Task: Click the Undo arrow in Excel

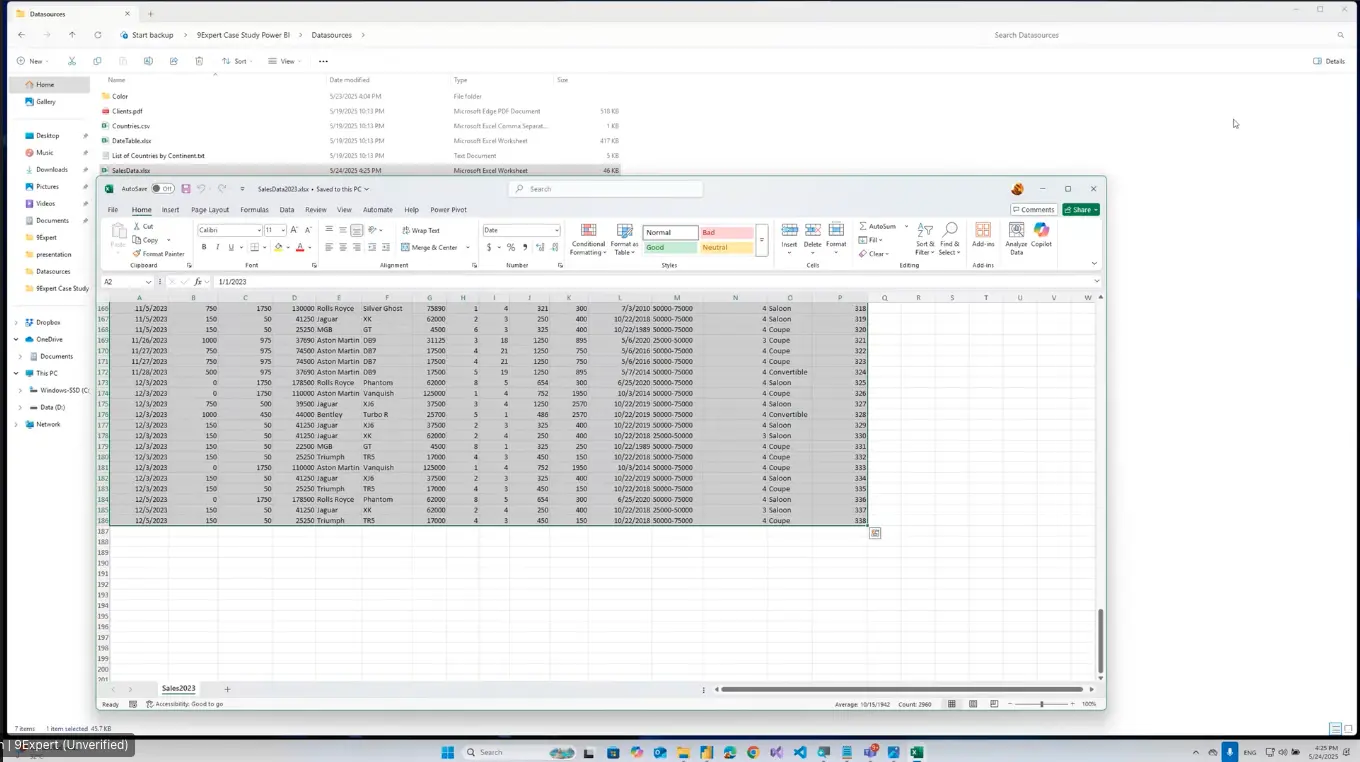Action: [x=201, y=189]
